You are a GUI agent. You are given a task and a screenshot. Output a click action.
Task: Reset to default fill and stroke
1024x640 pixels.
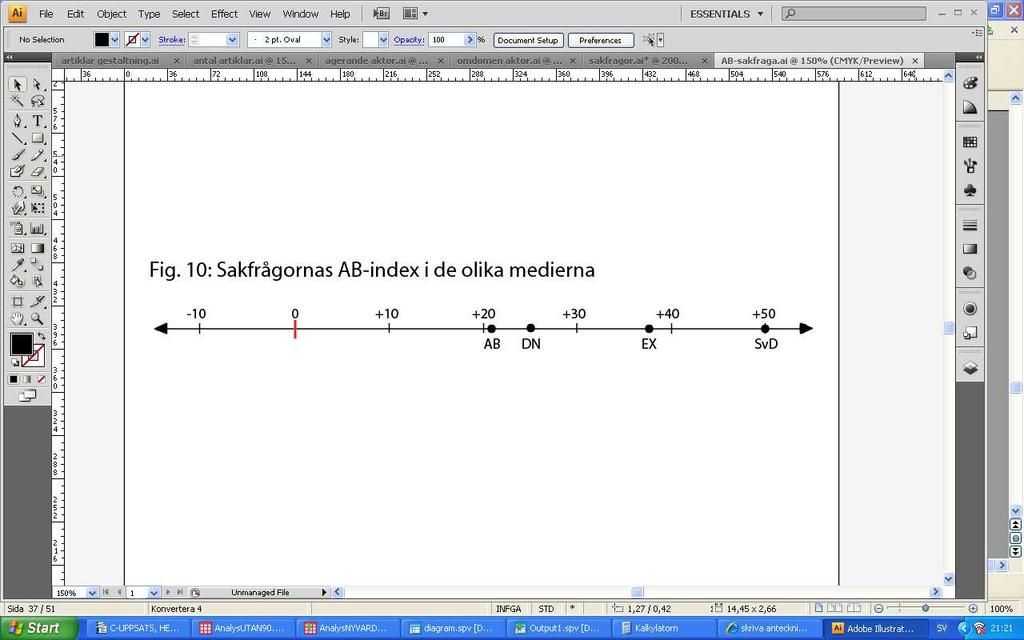point(14,362)
